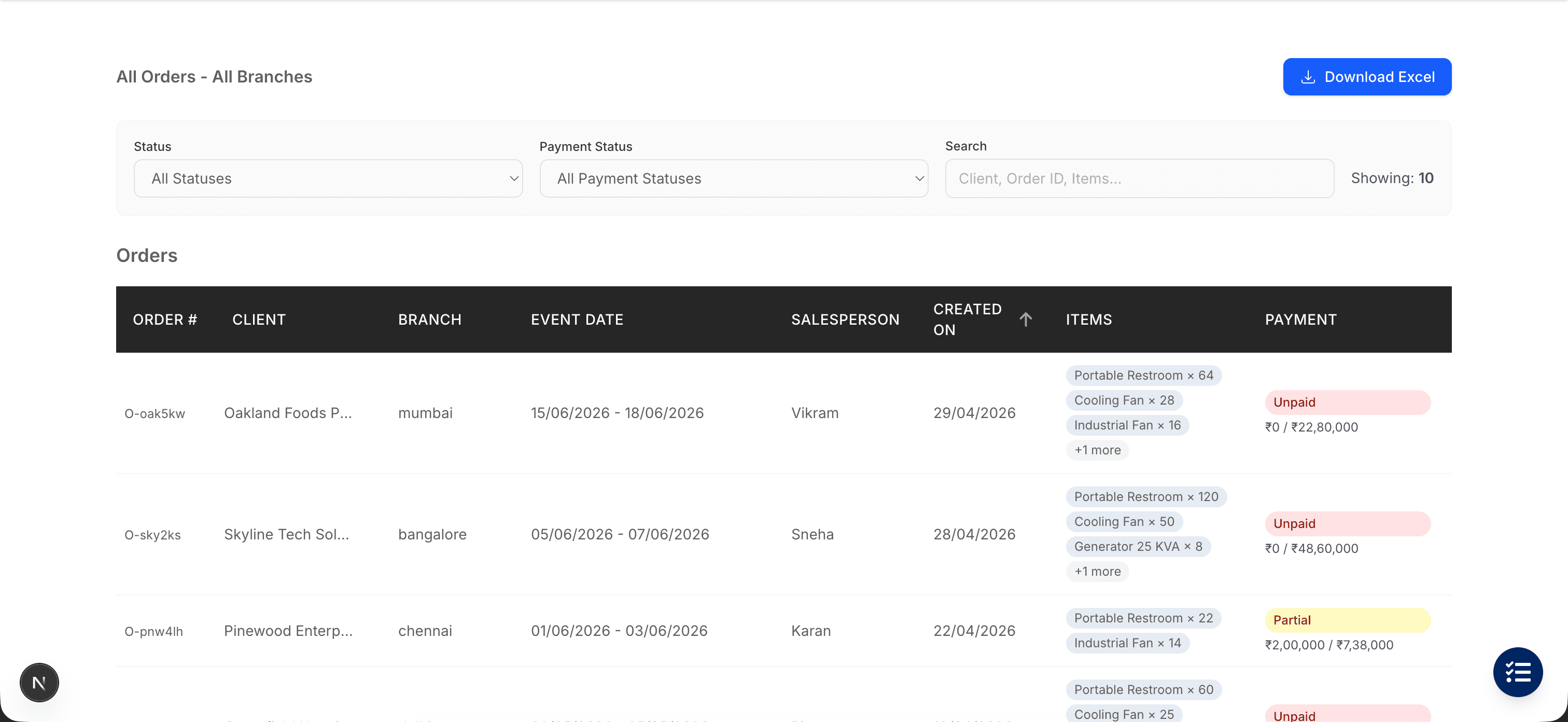This screenshot has width=1568, height=722.
Task: Click the Portable Restroom × 64 tag
Action: [1144, 376]
